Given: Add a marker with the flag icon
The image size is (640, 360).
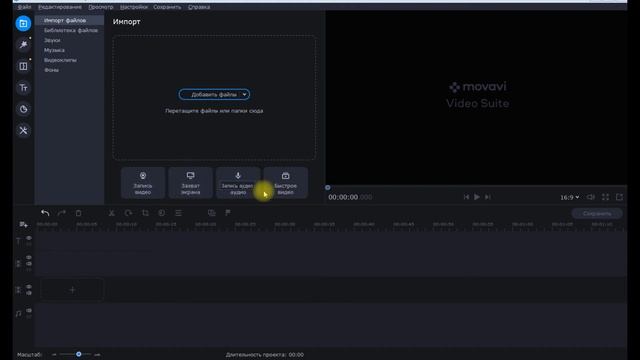Looking at the screenshot, I should [x=228, y=213].
